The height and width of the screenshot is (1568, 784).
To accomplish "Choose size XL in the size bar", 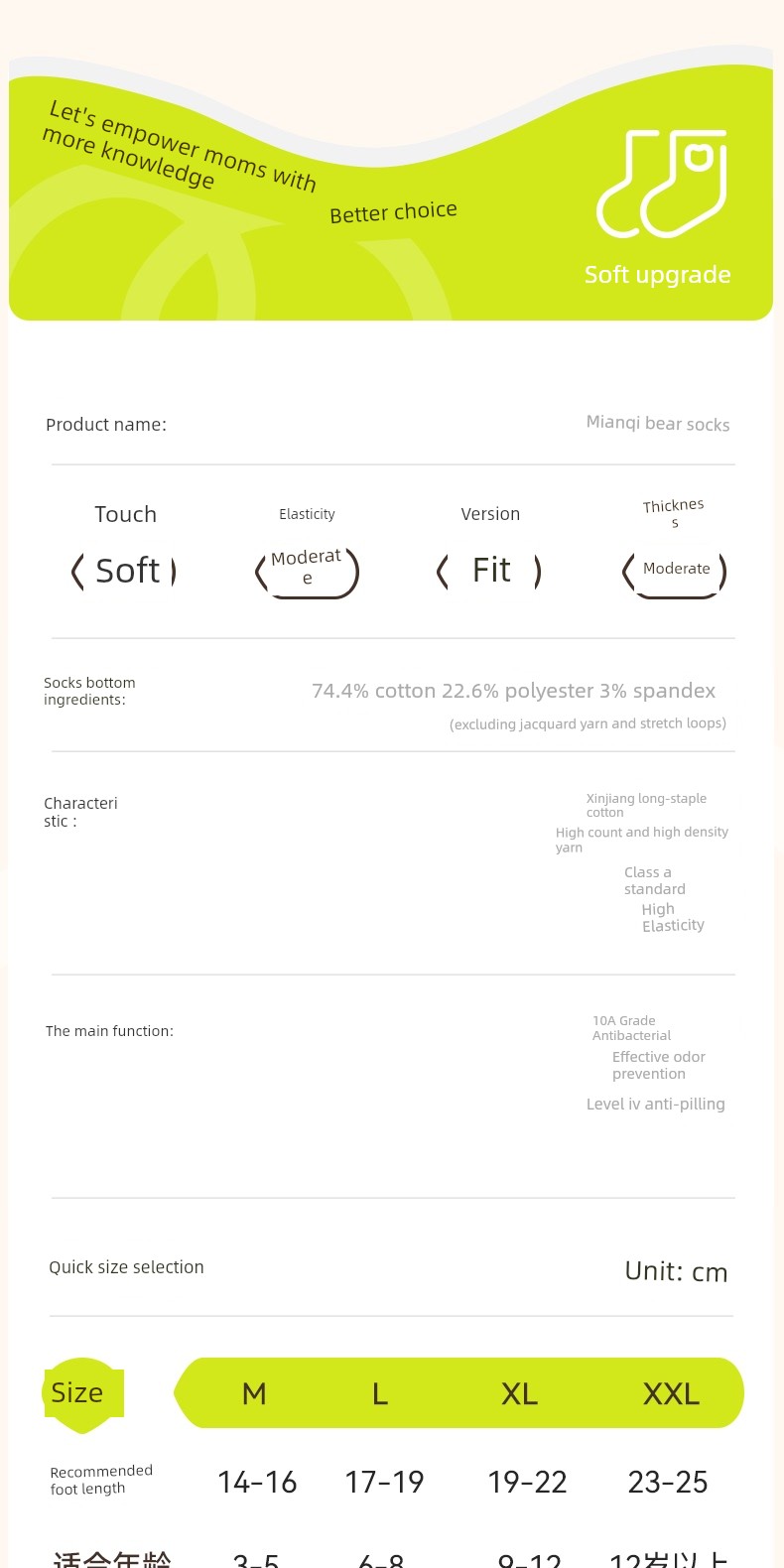I will (x=519, y=1393).
